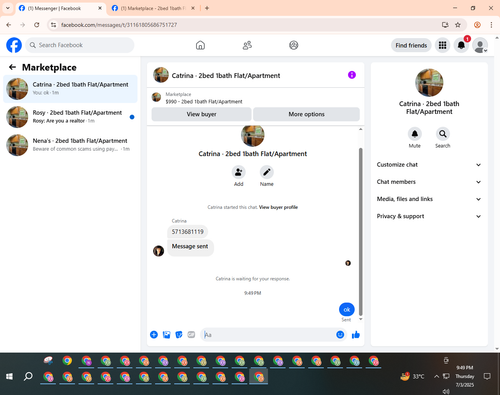Click the Message sent bubble

pos(190,247)
